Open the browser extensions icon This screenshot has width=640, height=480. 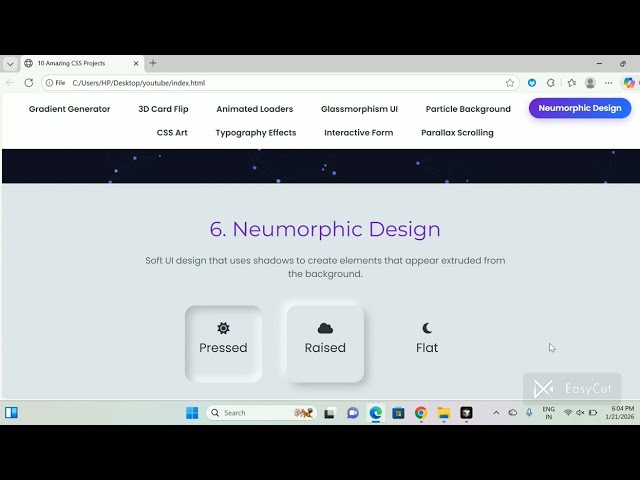[551, 83]
